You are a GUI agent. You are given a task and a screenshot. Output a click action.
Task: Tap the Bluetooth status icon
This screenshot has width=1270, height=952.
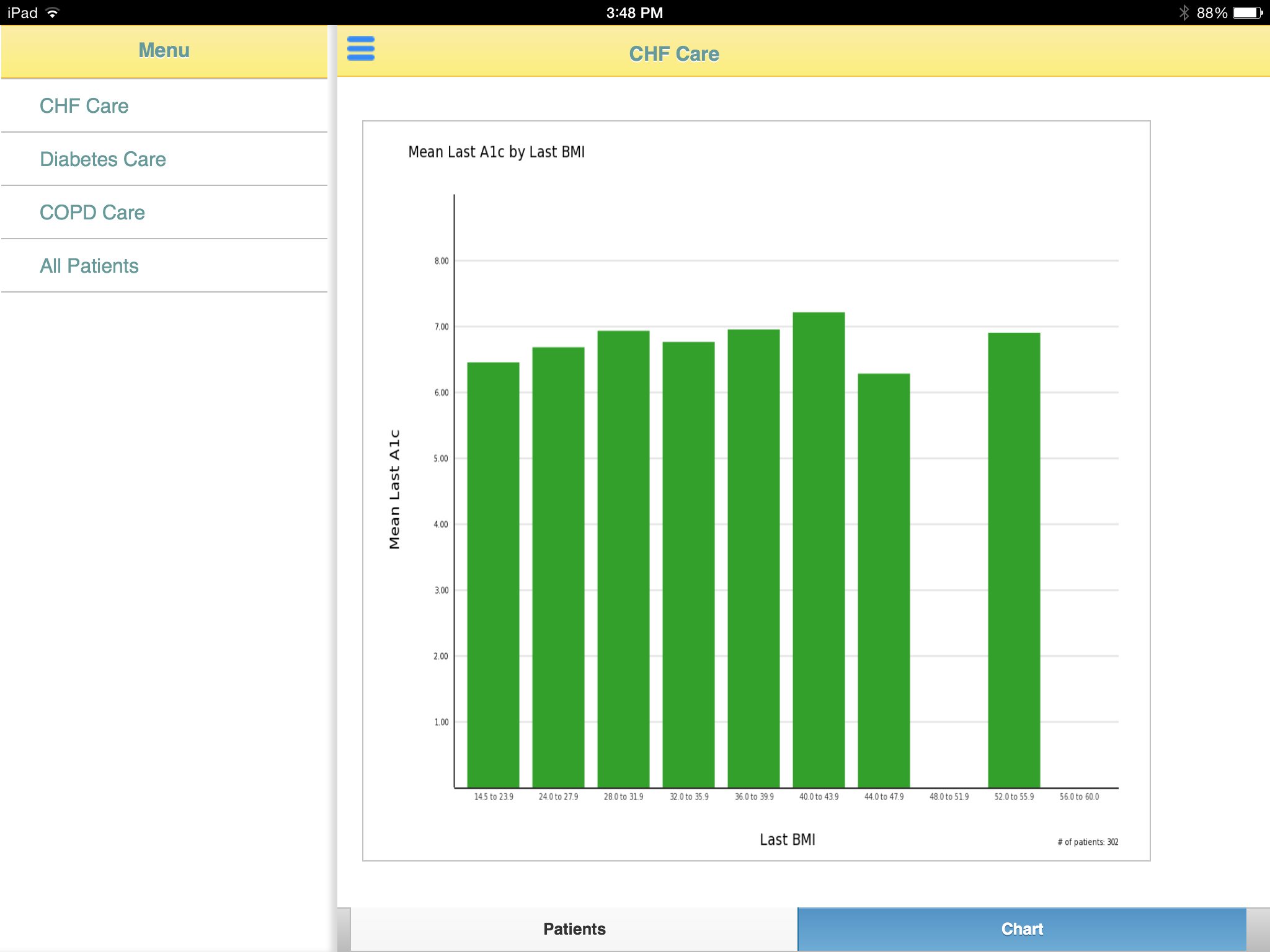click(x=1184, y=13)
